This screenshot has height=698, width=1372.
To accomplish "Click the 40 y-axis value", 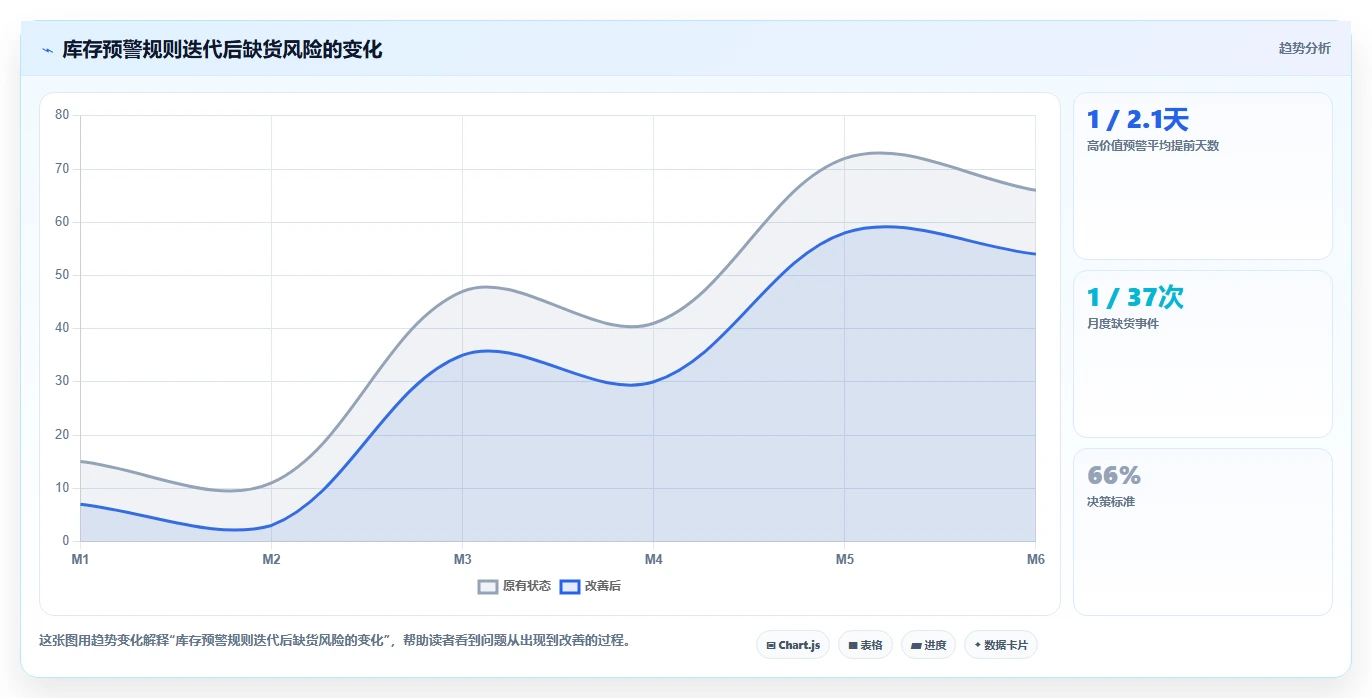I will [x=62, y=328].
